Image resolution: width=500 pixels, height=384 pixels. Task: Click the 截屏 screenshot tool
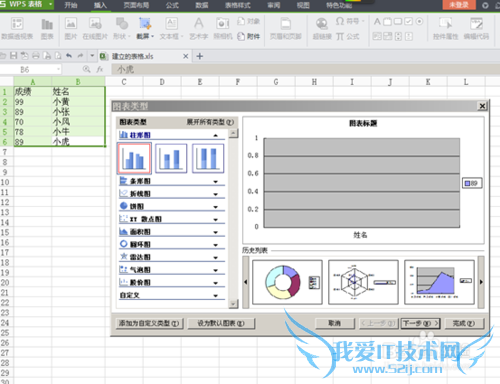pos(145,29)
